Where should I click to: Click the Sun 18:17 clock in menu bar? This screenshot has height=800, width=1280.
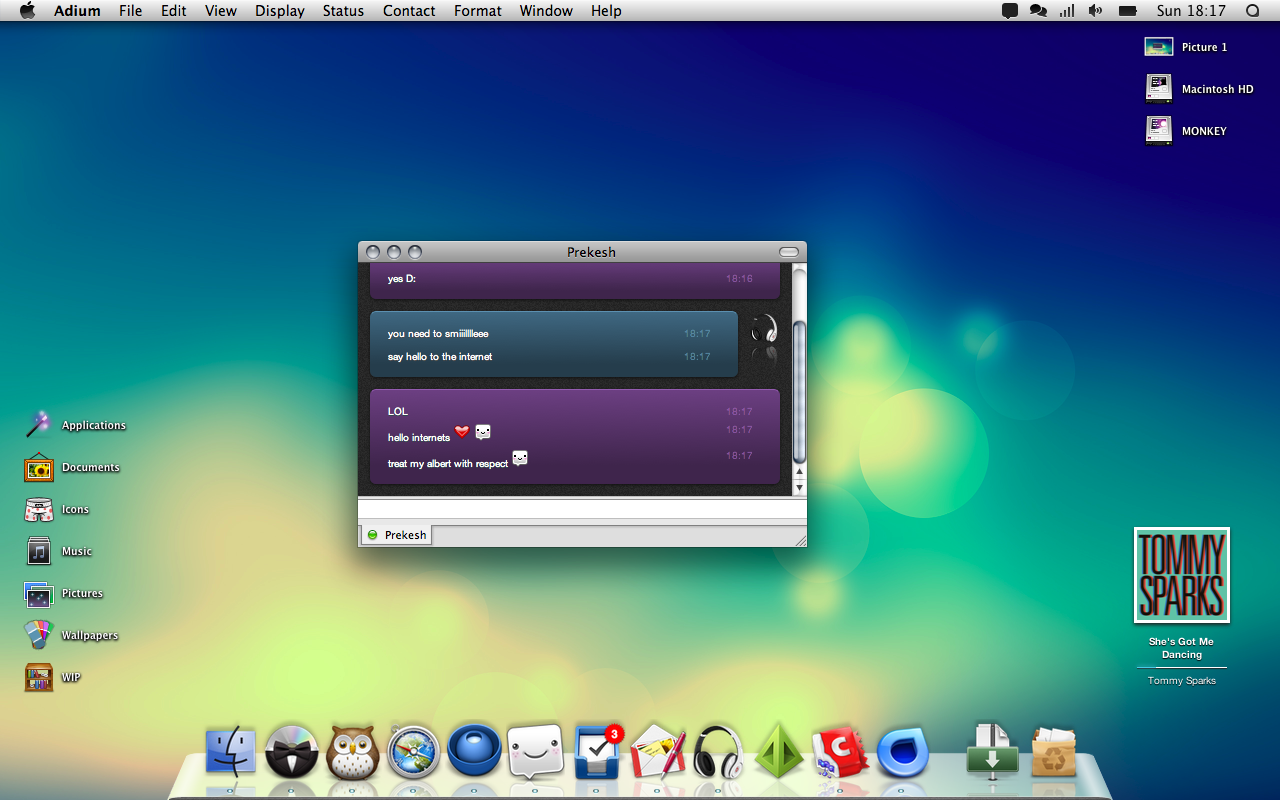coord(1191,11)
